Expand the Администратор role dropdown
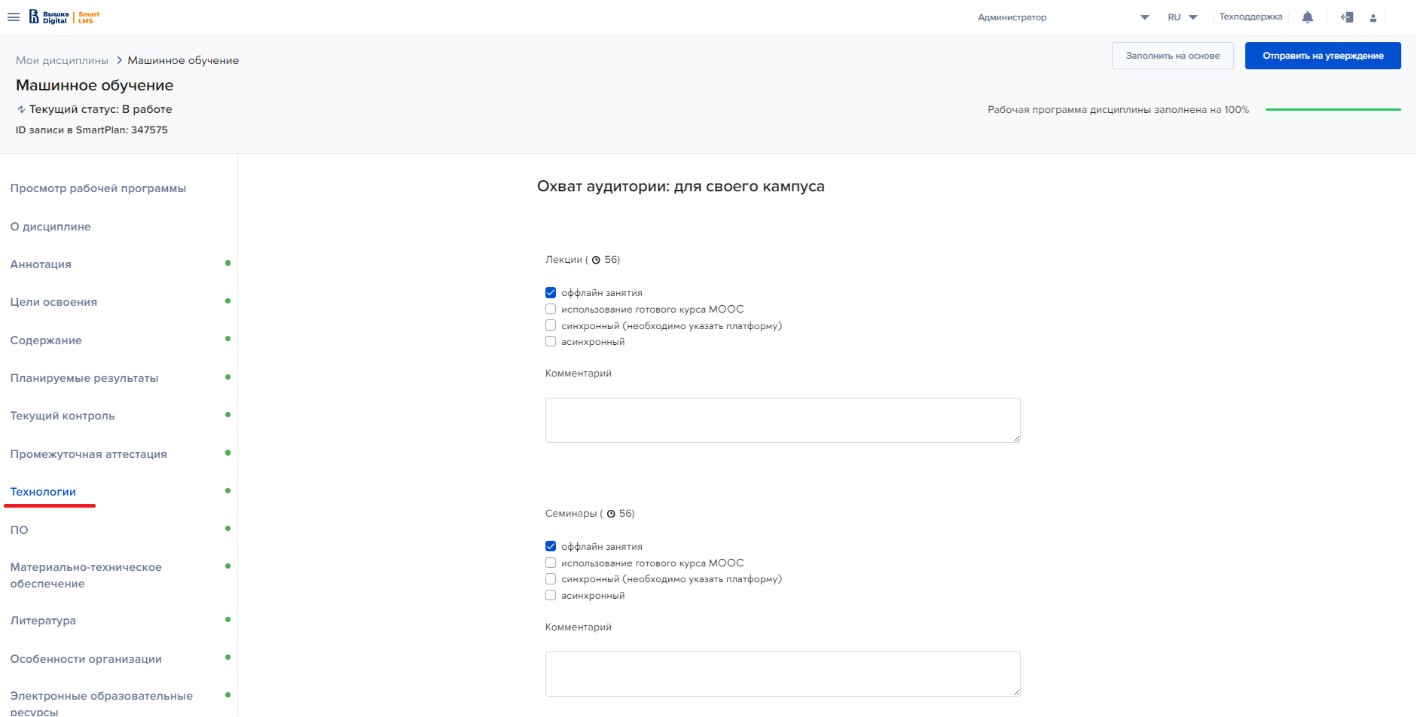This screenshot has height=717, width=1426. click(x=1144, y=17)
